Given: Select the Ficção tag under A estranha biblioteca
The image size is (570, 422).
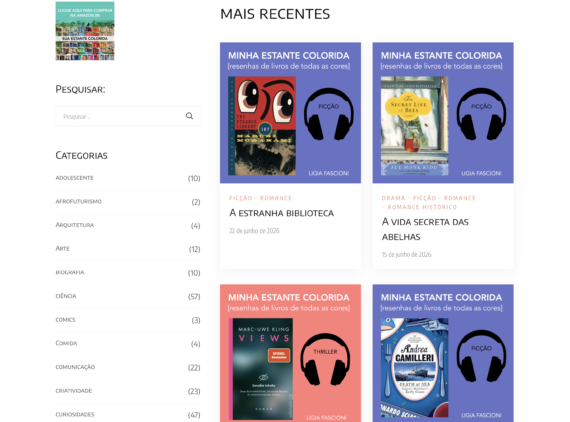Looking at the screenshot, I should click(241, 198).
